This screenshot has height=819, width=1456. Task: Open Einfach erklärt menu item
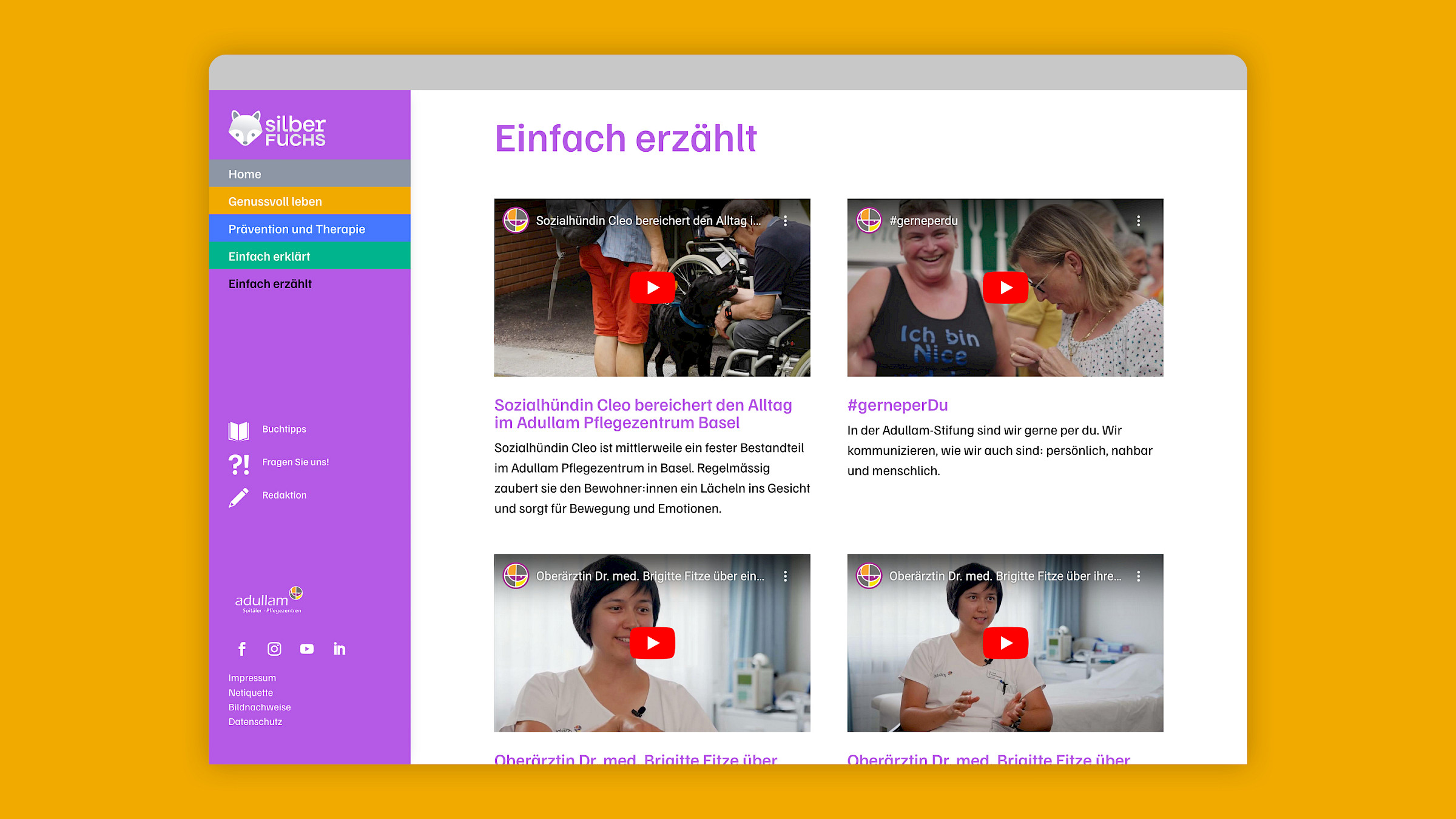[x=269, y=257]
